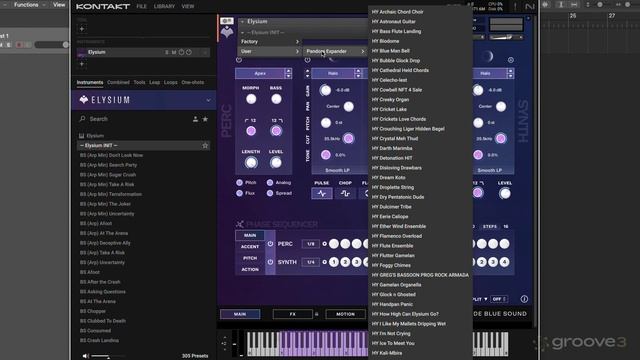Click the favorites star filter icon
This screenshot has width=640, height=360.
(x=205, y=119)
